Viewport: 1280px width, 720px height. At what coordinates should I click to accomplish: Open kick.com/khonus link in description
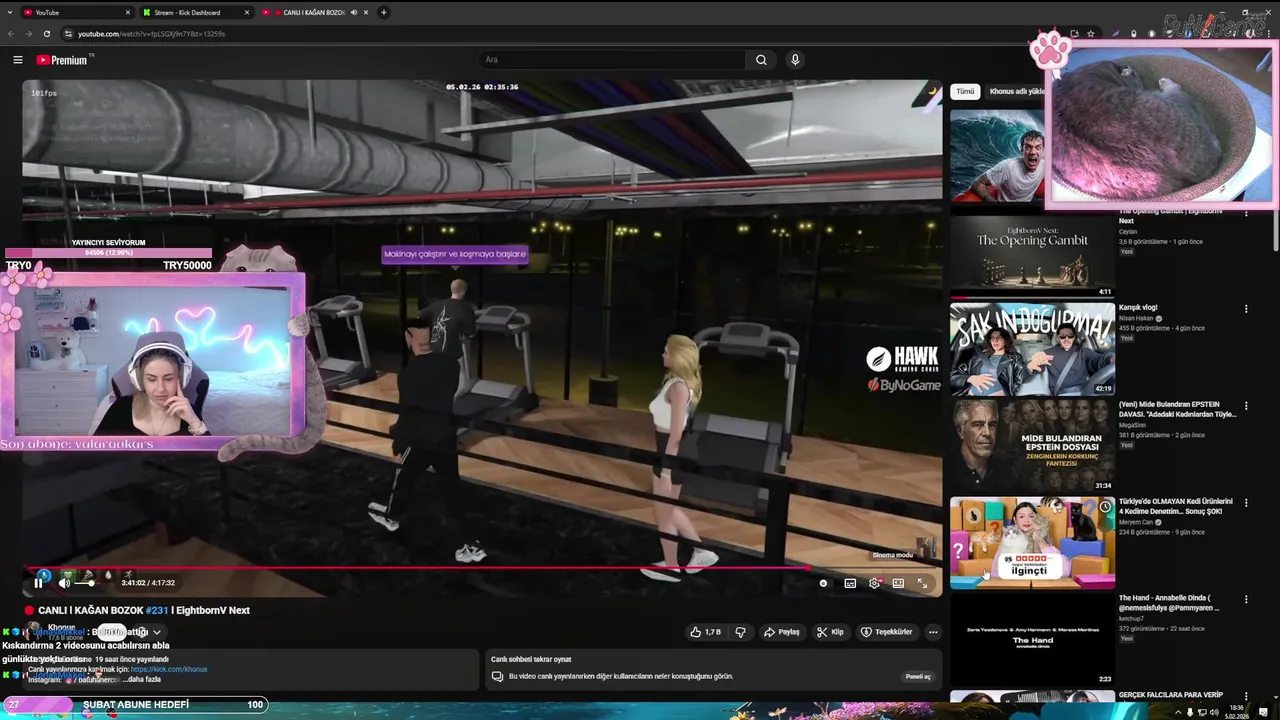tap(168, 669)
